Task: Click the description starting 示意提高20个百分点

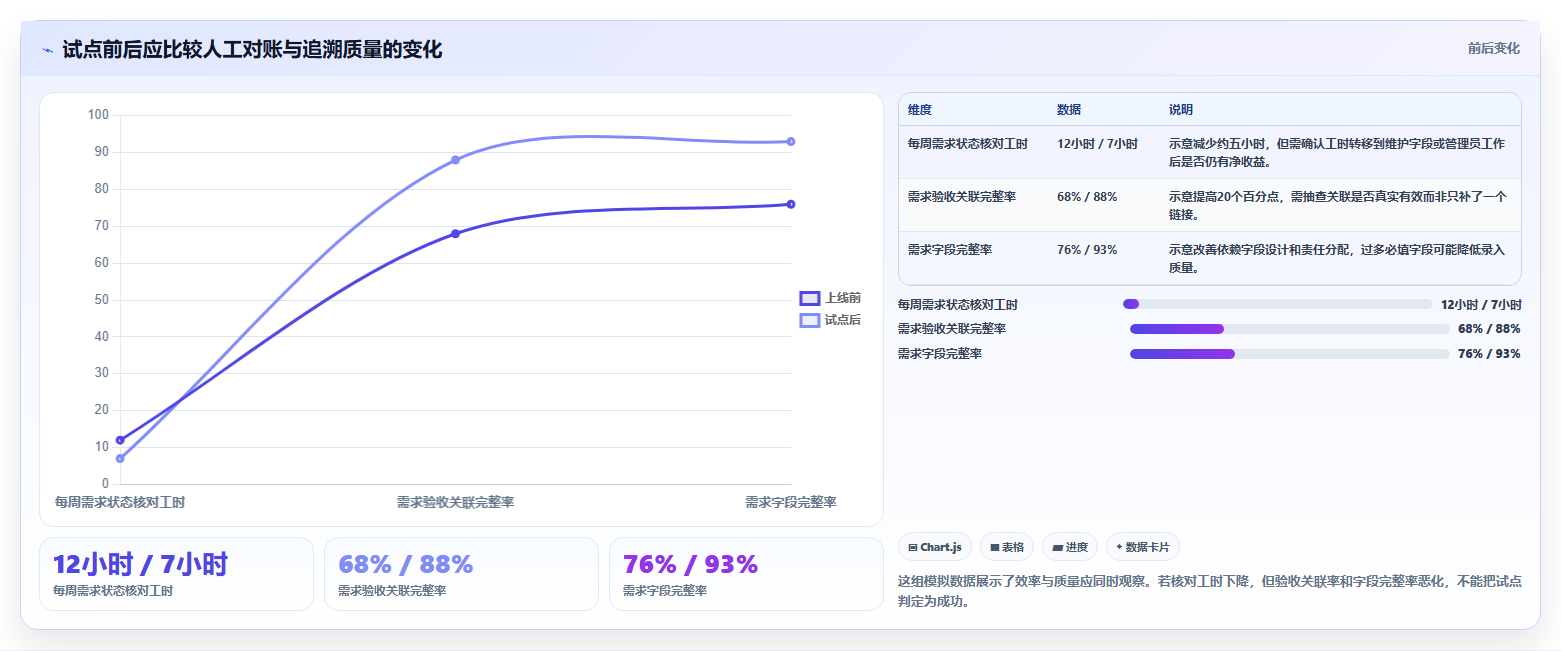Action: 1337,205
